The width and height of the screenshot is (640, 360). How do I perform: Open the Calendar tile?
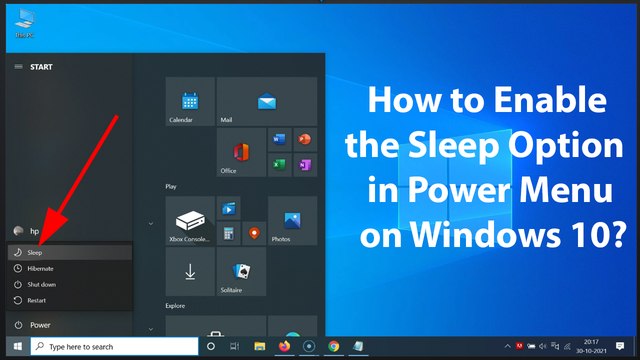click(x=190, y=101)
